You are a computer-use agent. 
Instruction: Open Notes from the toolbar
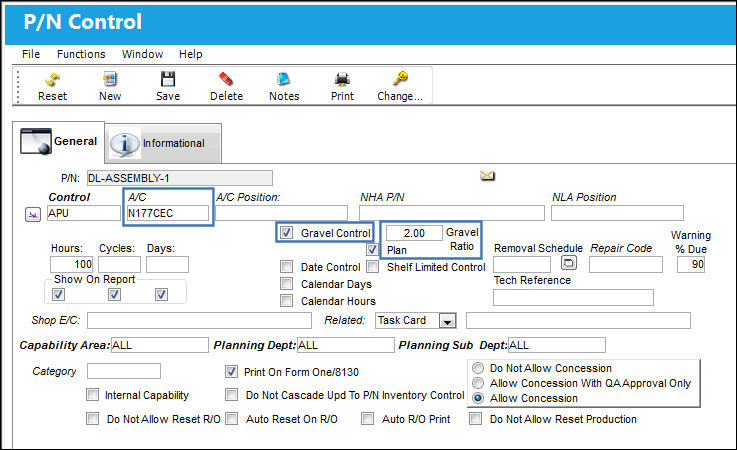[284, 79]
